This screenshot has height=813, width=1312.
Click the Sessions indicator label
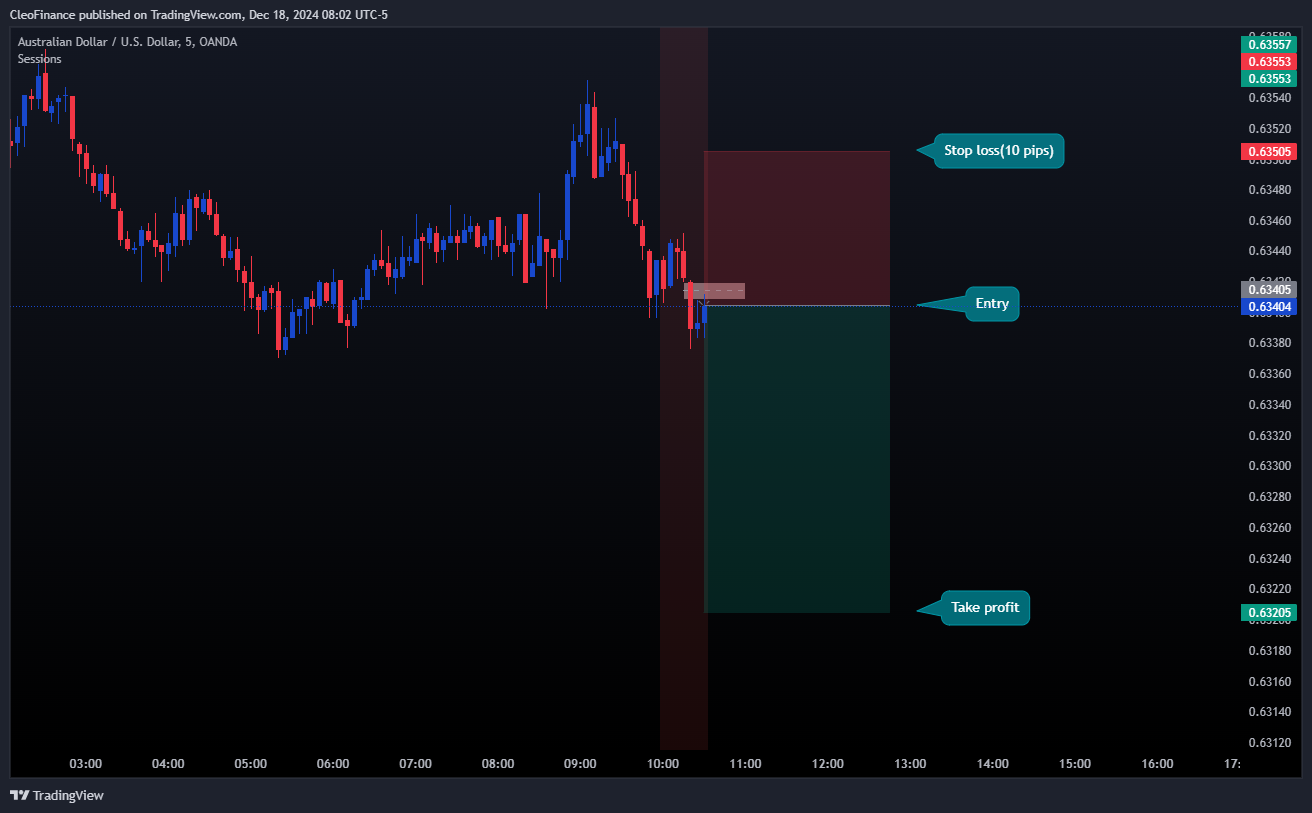click(x=39, y=59)
